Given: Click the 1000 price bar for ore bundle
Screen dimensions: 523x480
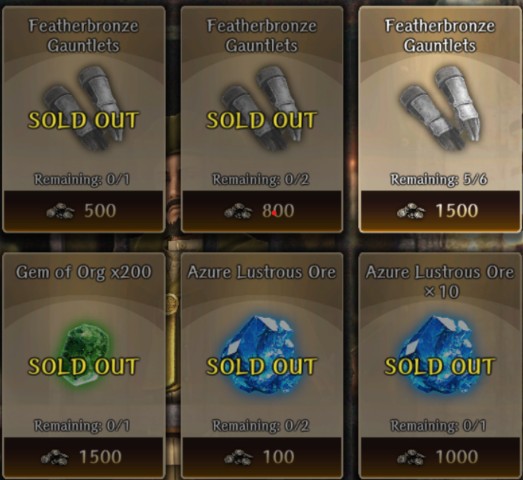Looking at the screenshot, I should (x=440, y=457).
